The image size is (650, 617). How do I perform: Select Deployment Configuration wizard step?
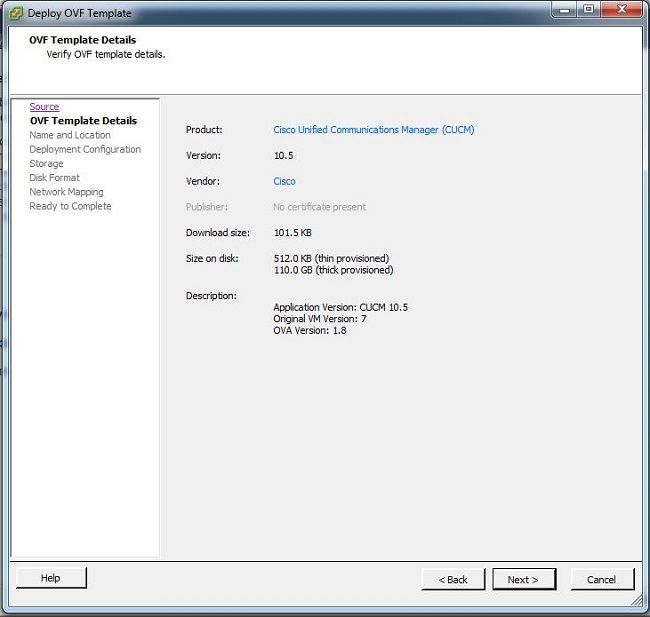(85, 149)
